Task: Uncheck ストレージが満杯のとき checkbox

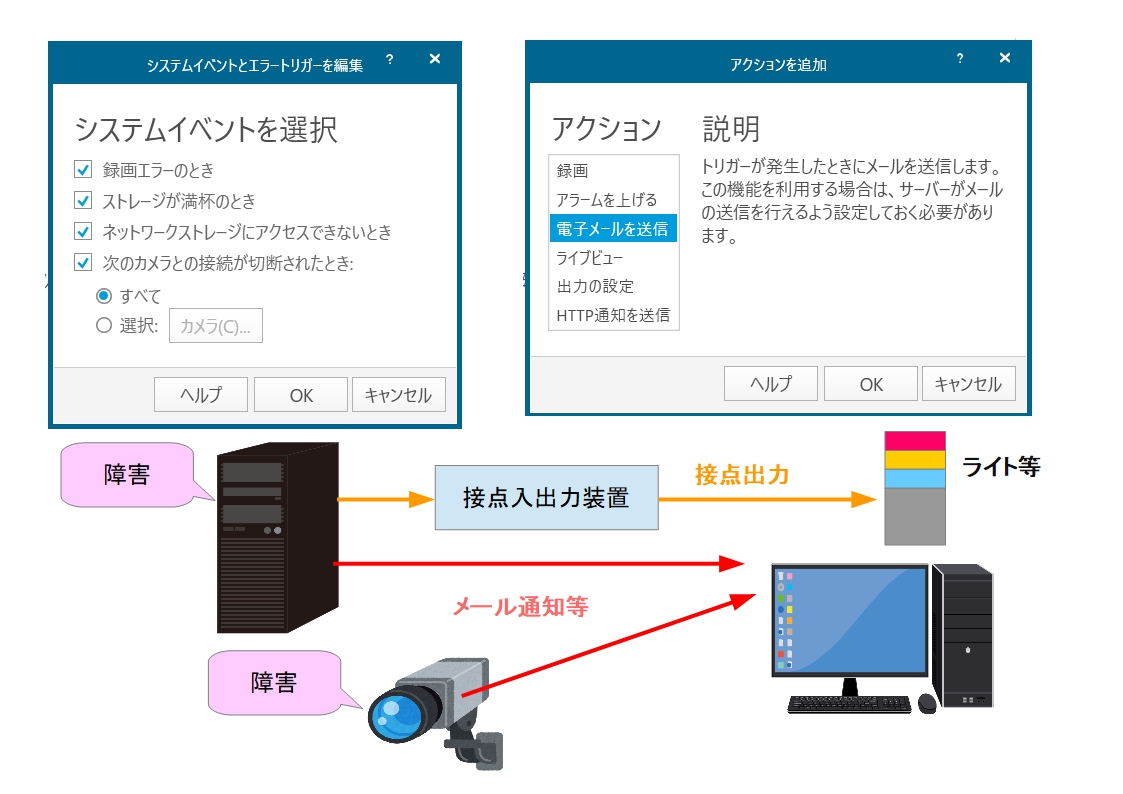Action: click(83, 200)
